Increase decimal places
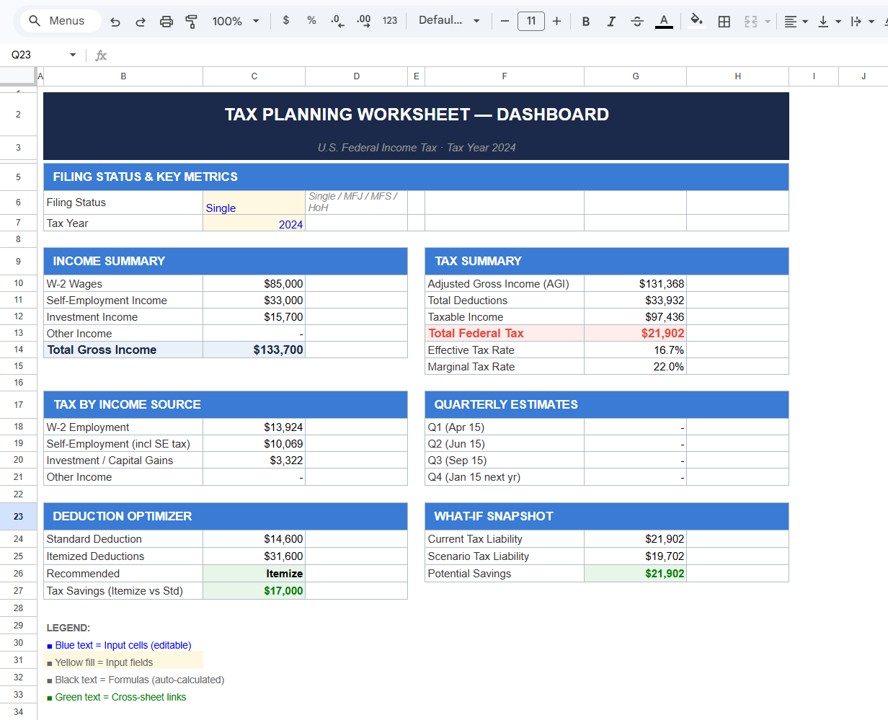The width and height of the screenshot is (888, 720). [364, 21]
